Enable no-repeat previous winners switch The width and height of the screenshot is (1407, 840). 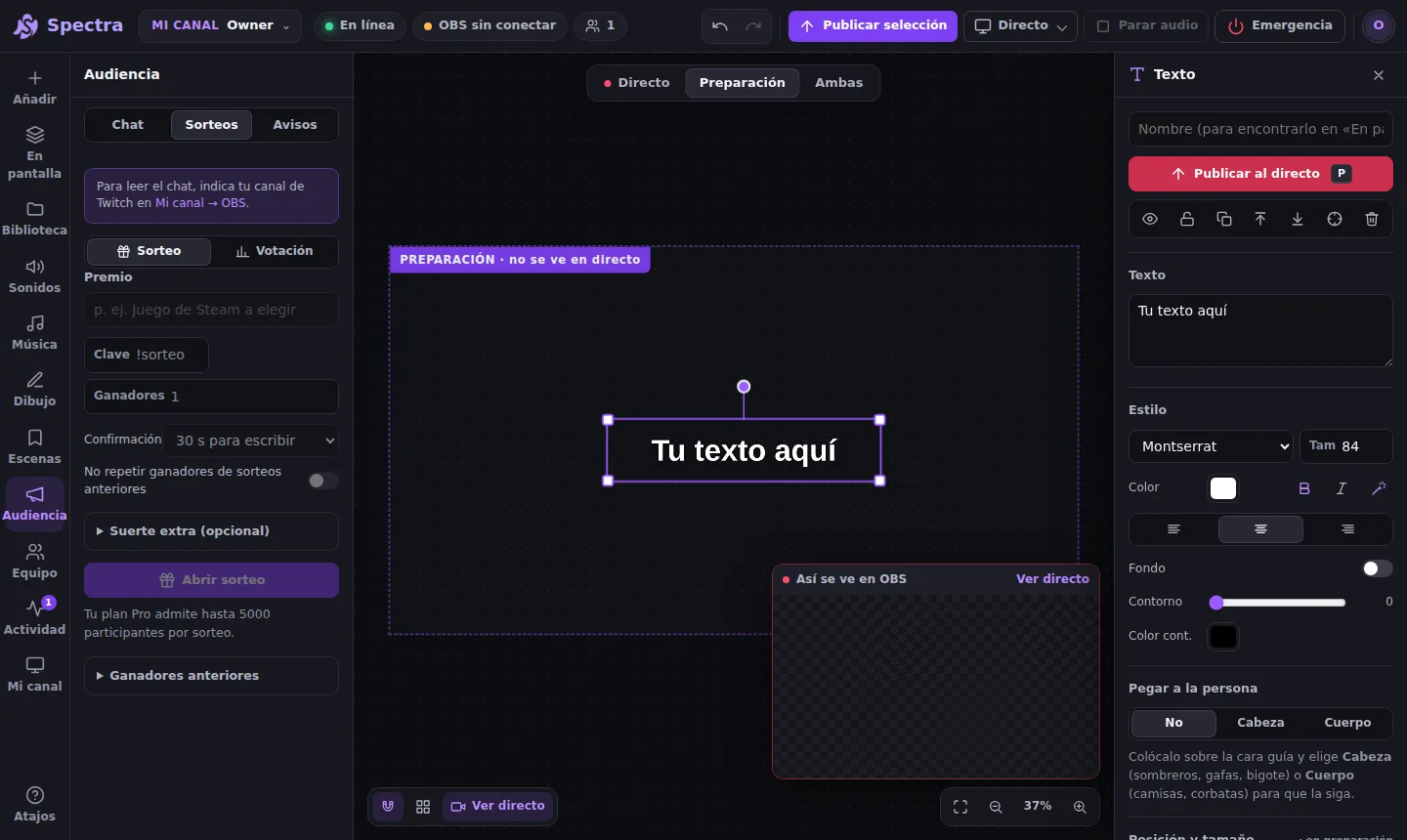pos(323,481)
